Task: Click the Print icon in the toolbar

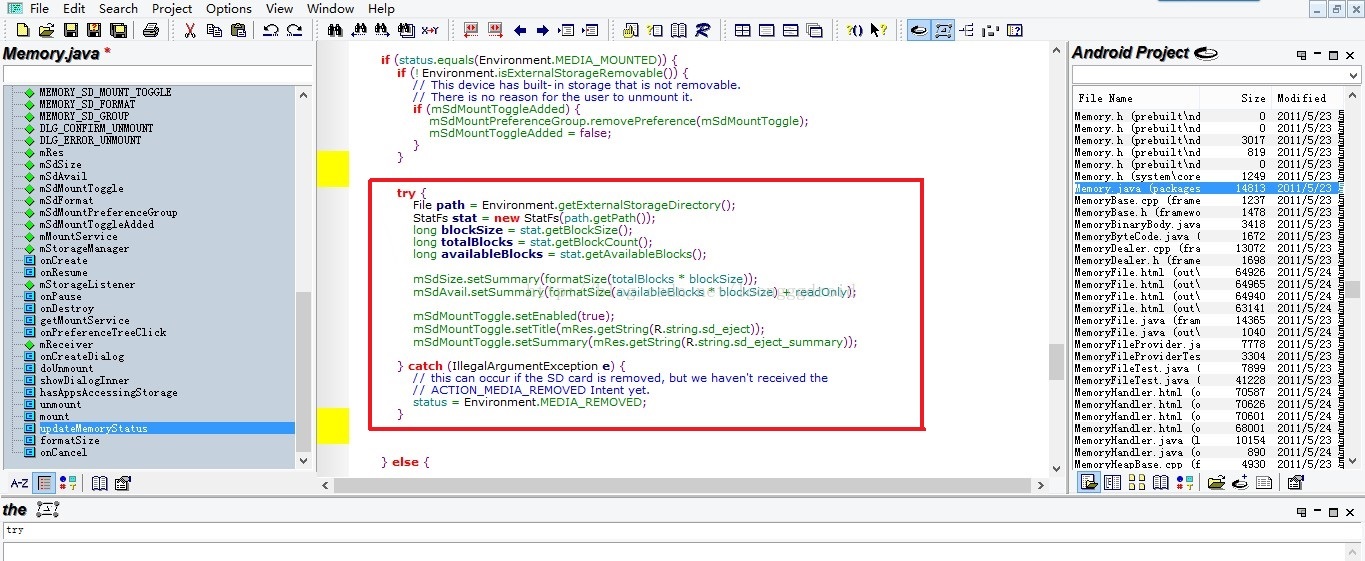Action: [151, 30]
